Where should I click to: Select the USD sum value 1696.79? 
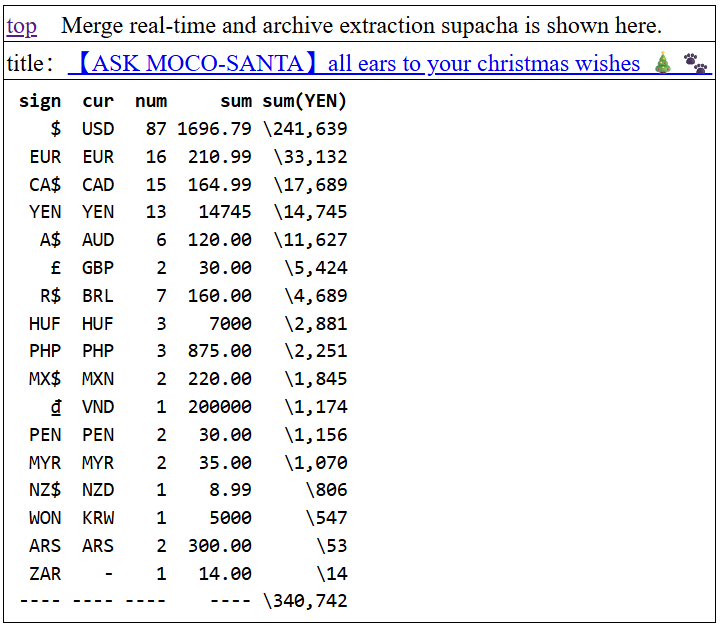(214, 129)
